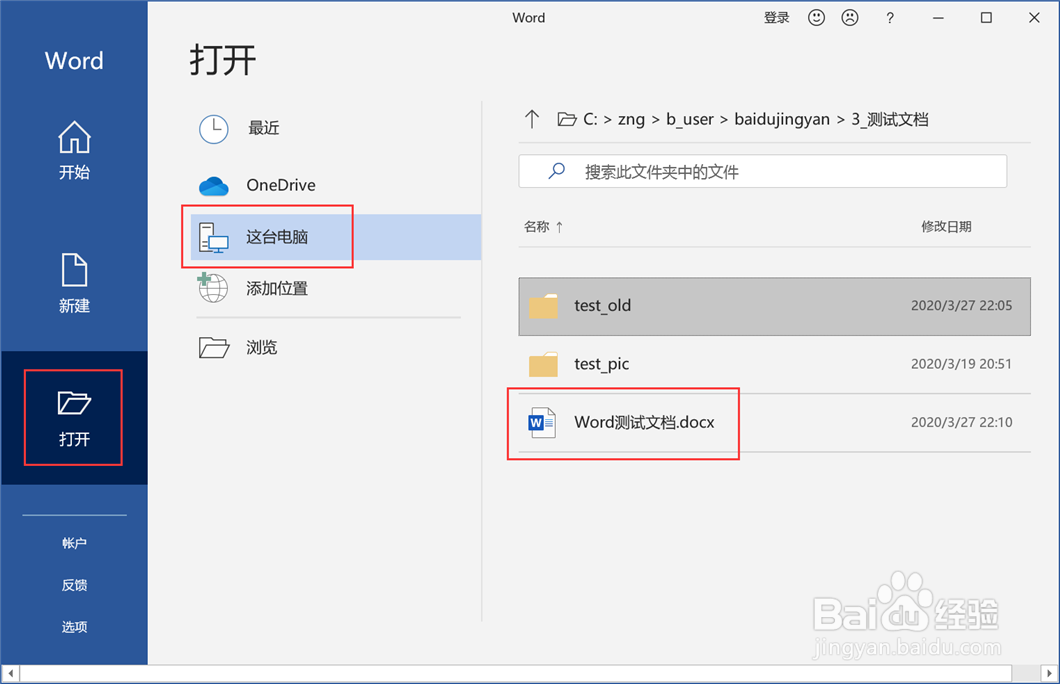This screenshot has width=1060, height=684.
Task: Switch to the 帐户 (Account) section
Action: point(74,543)
